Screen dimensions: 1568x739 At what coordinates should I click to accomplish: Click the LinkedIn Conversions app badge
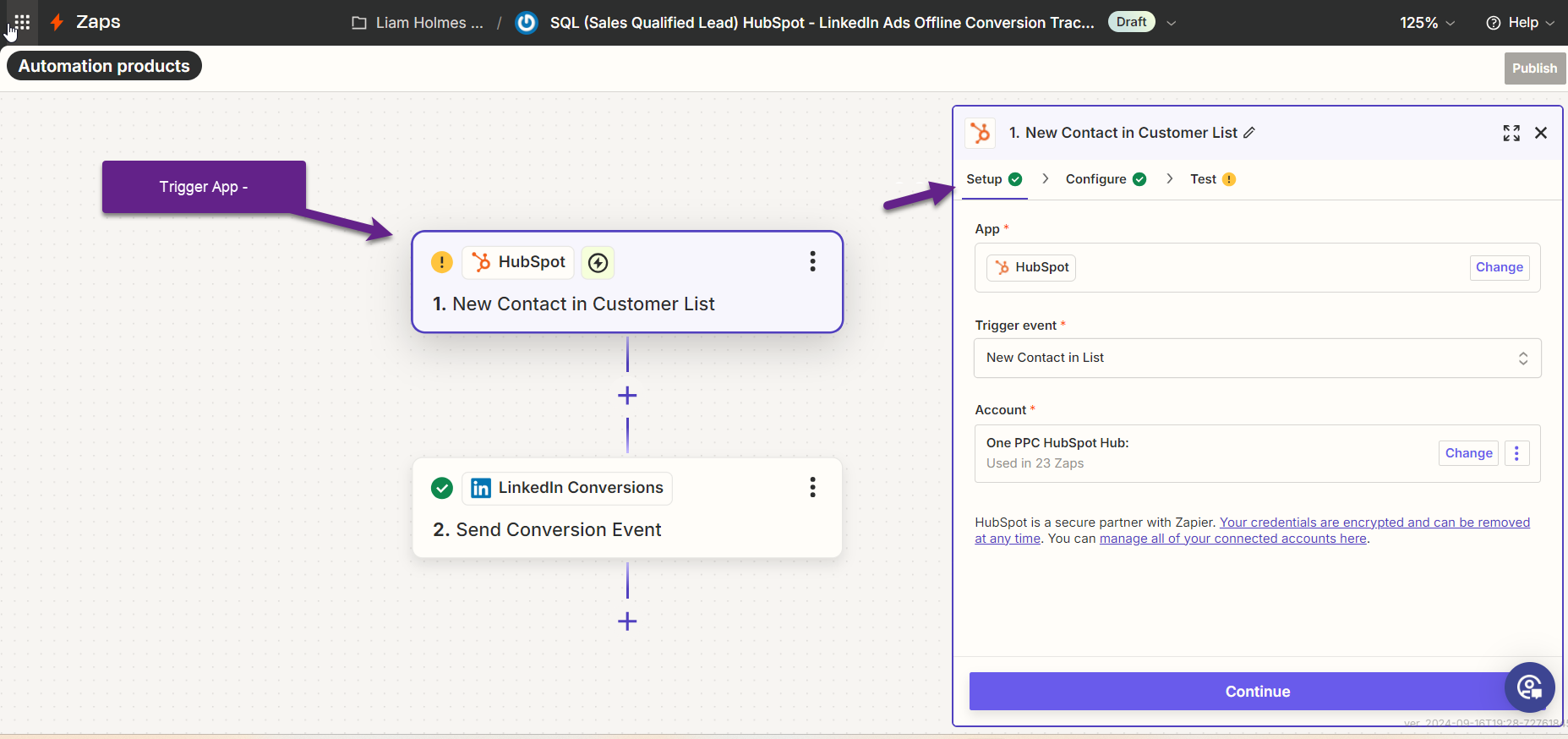[x=567, y=488]
